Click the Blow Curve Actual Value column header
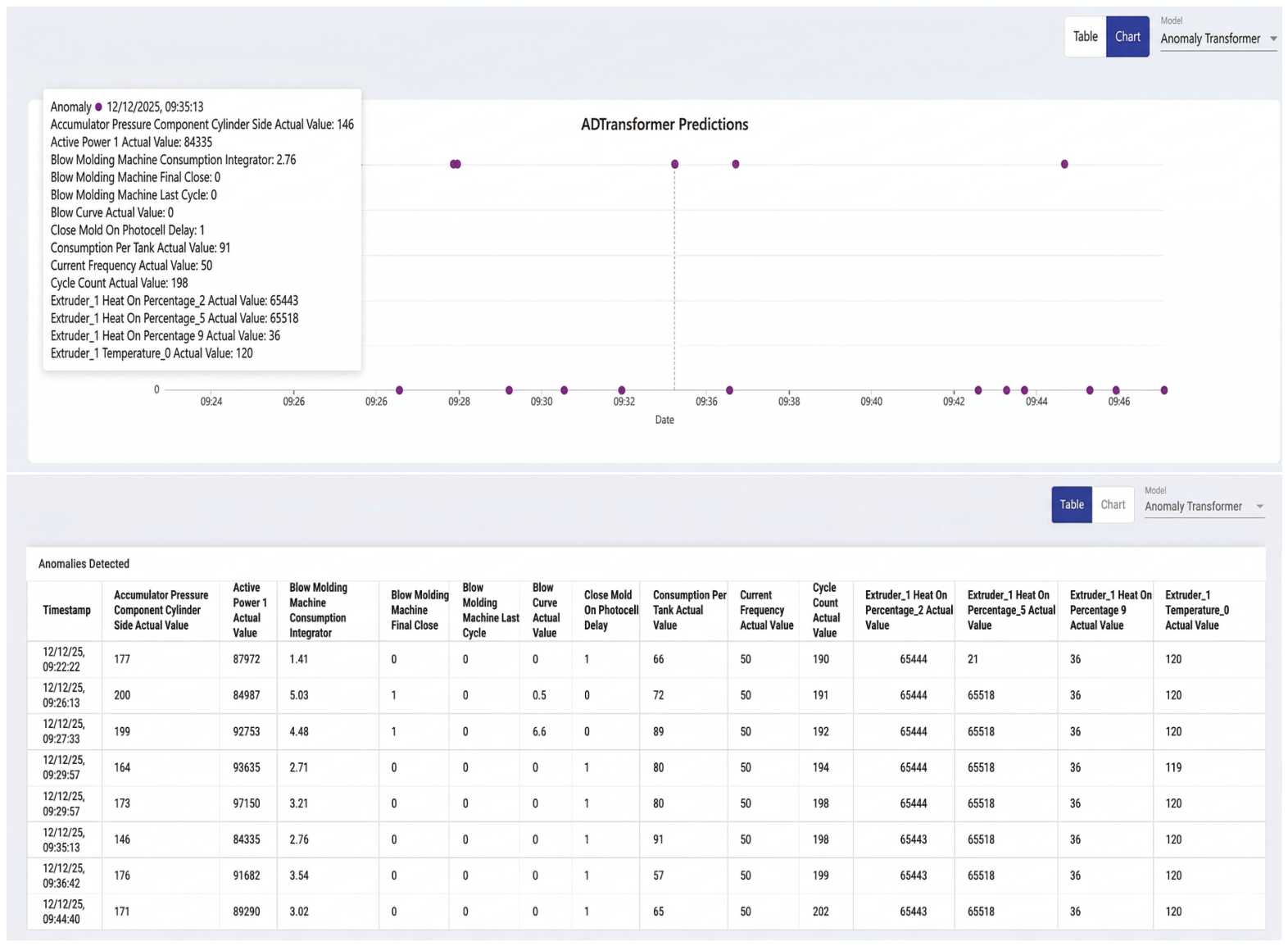1288x946 pixels. click(546, 611)
